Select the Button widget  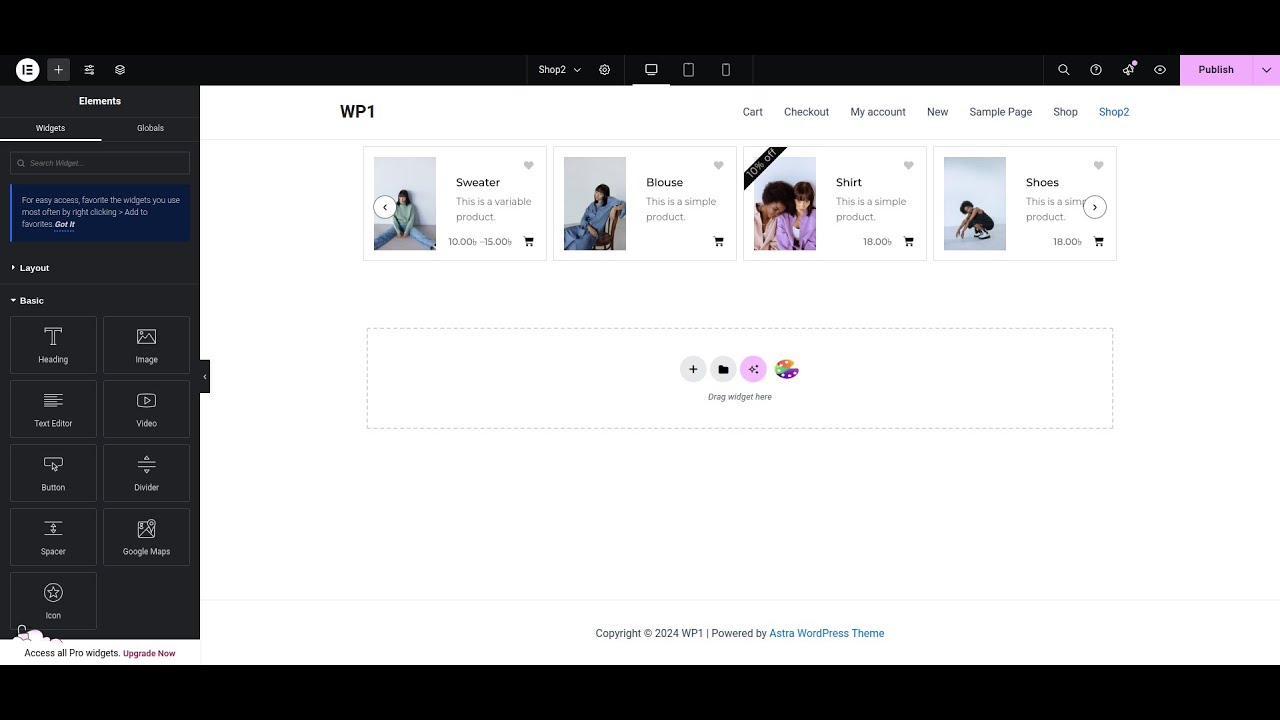(x=53, y=473)
